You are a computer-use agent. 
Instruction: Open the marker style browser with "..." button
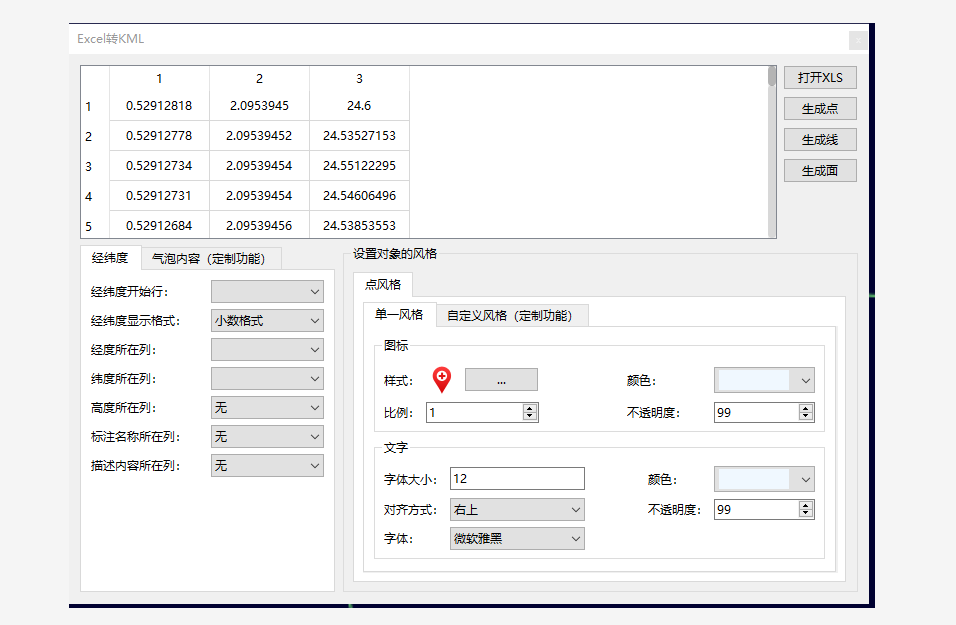tap(500, 380)
